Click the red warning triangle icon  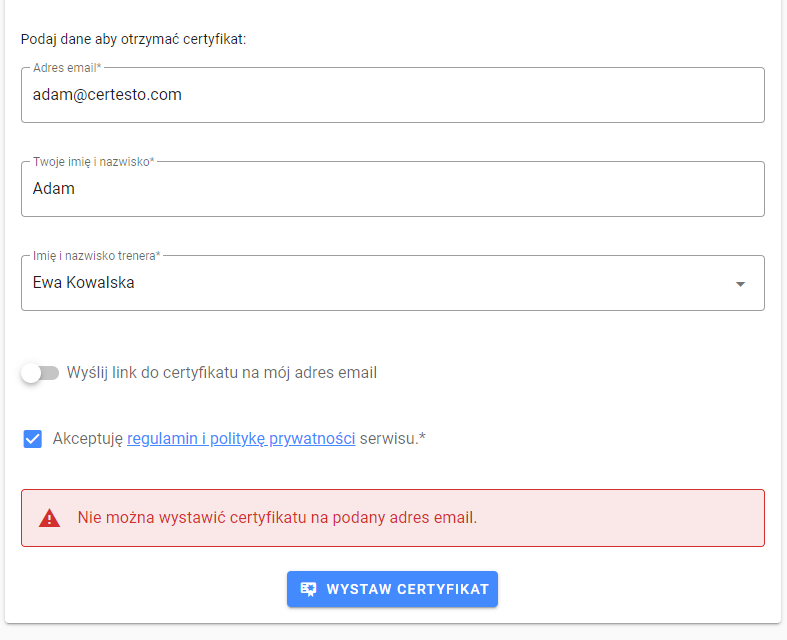[50, 518]
